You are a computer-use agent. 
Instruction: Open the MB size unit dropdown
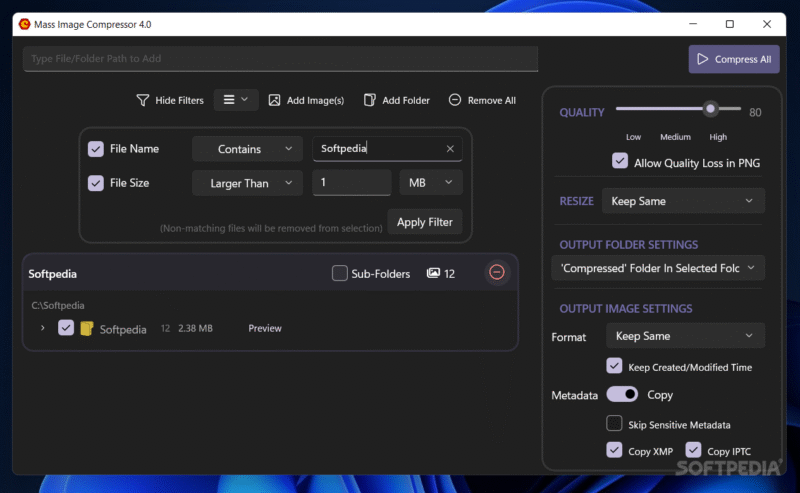[x=430, y=182]
